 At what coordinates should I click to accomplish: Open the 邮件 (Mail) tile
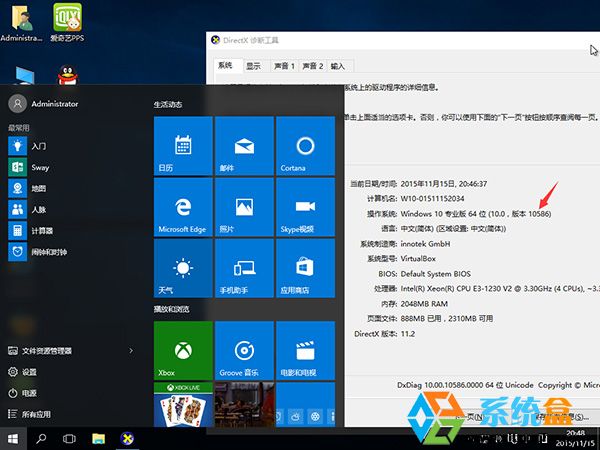click(x=243, y=145)
